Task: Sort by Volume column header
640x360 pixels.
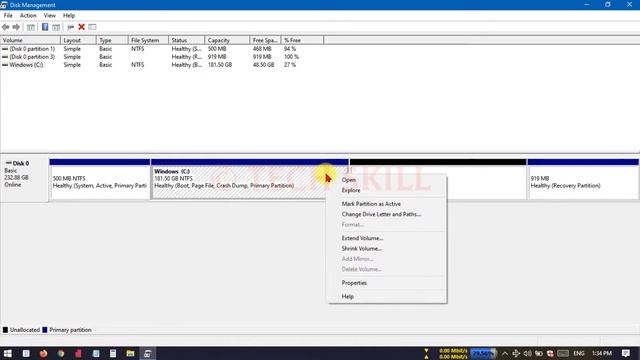Action: click(30, 40)
